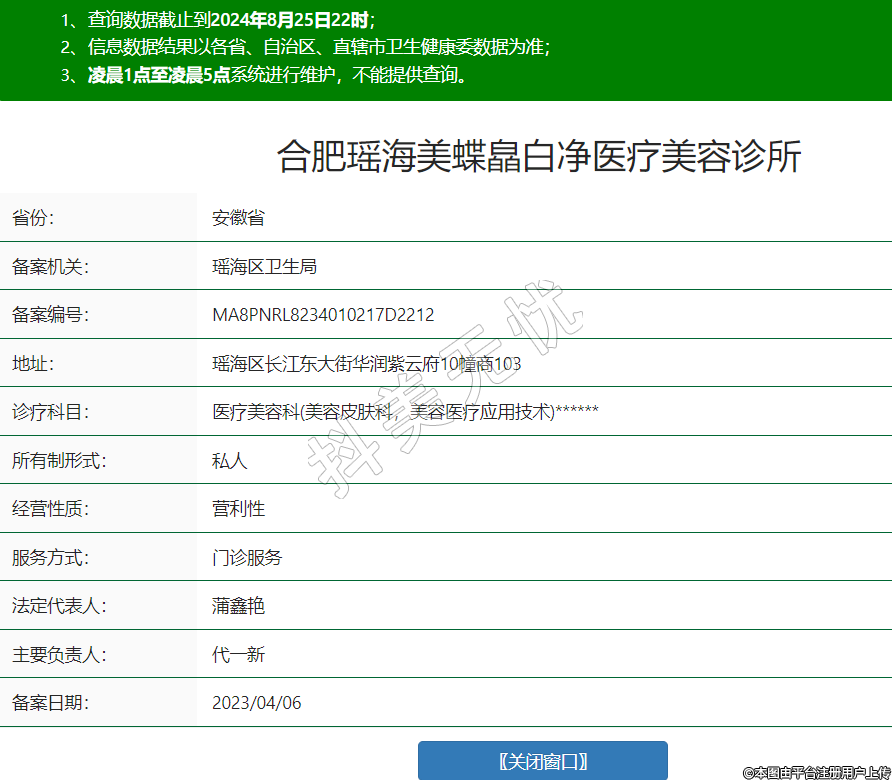This screenshot has height=780, width=892.
Task: Select the 私人 ownership value
Action: click(229, 461)
